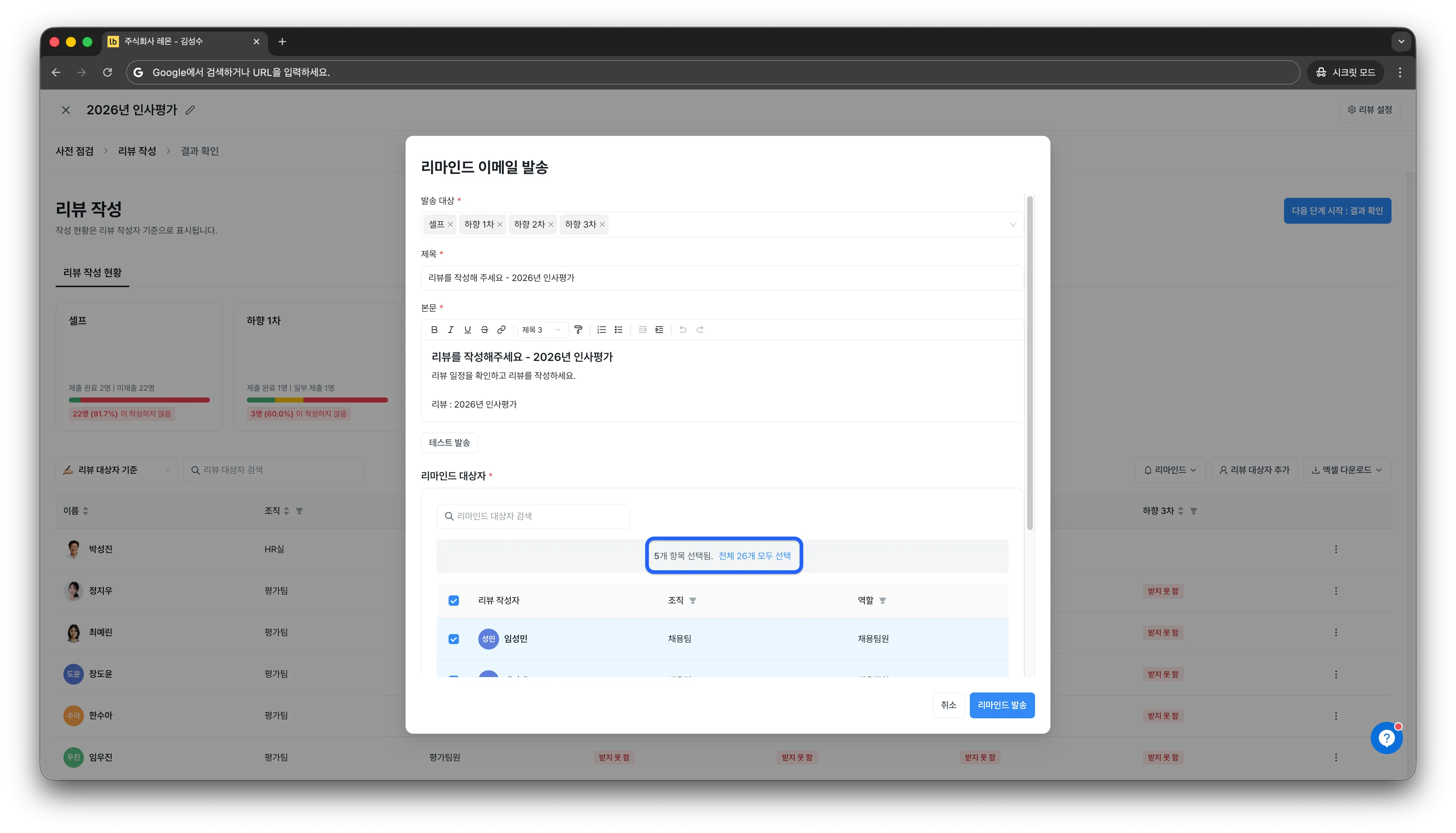Screen dimensions: 1456x833
Task: Click the 테스트 발송 button
Action: [x=449, y=443]
